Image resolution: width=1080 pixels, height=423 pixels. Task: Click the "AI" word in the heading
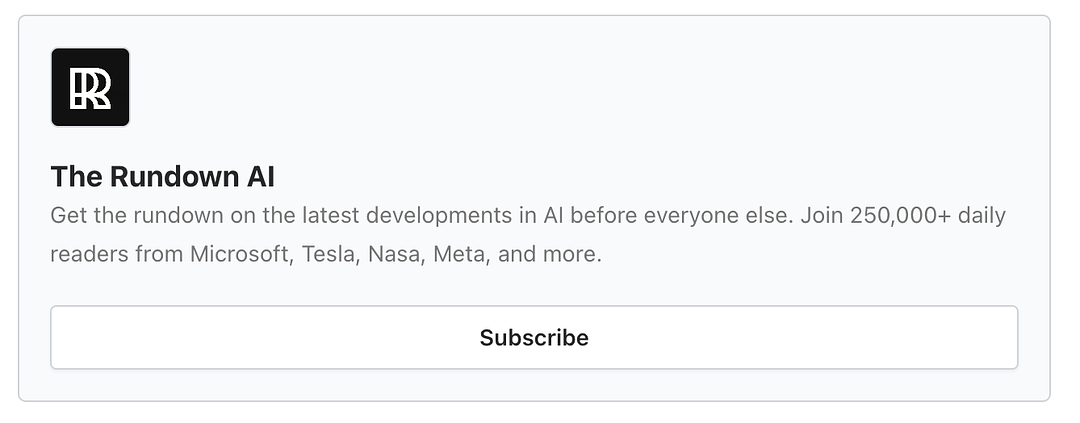[258, 177]
